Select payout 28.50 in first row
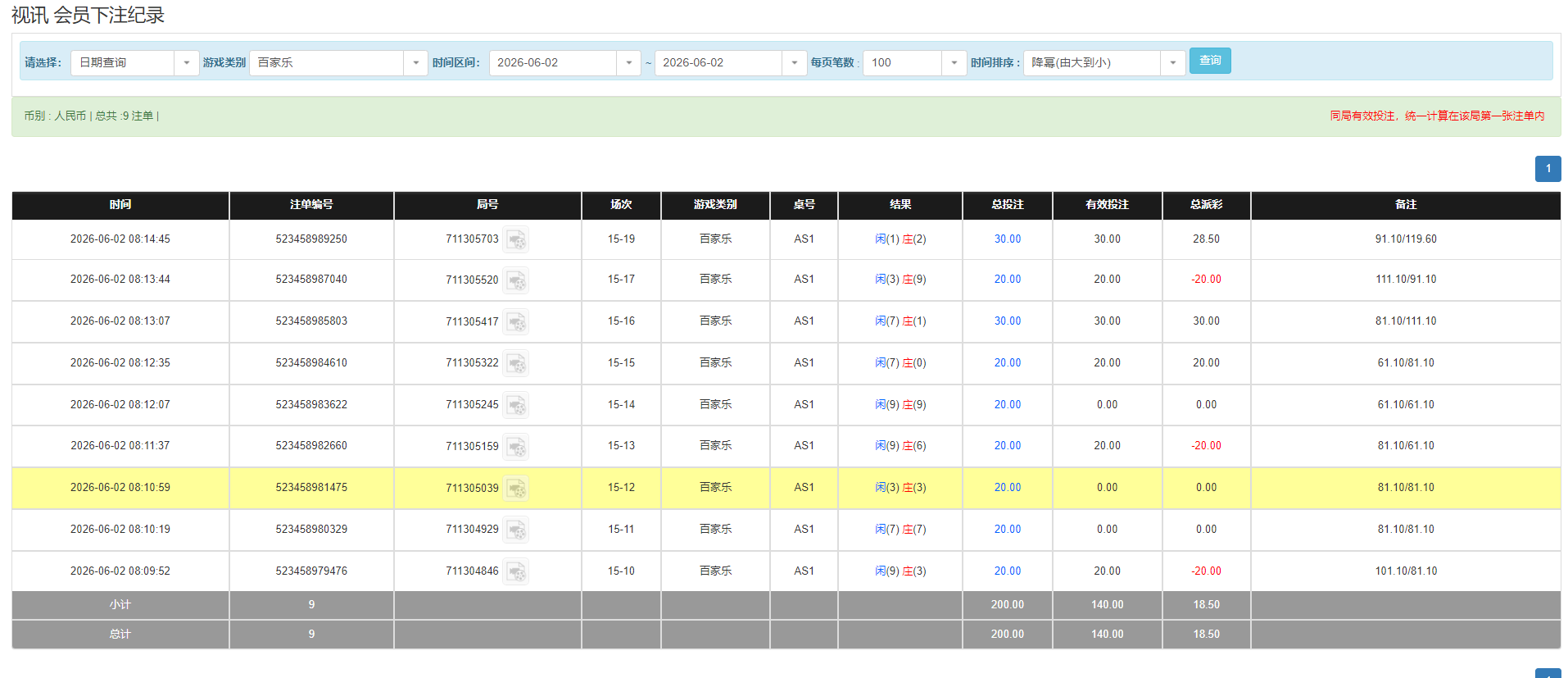Screen dimensions: 1568x678 (1206, 239)
